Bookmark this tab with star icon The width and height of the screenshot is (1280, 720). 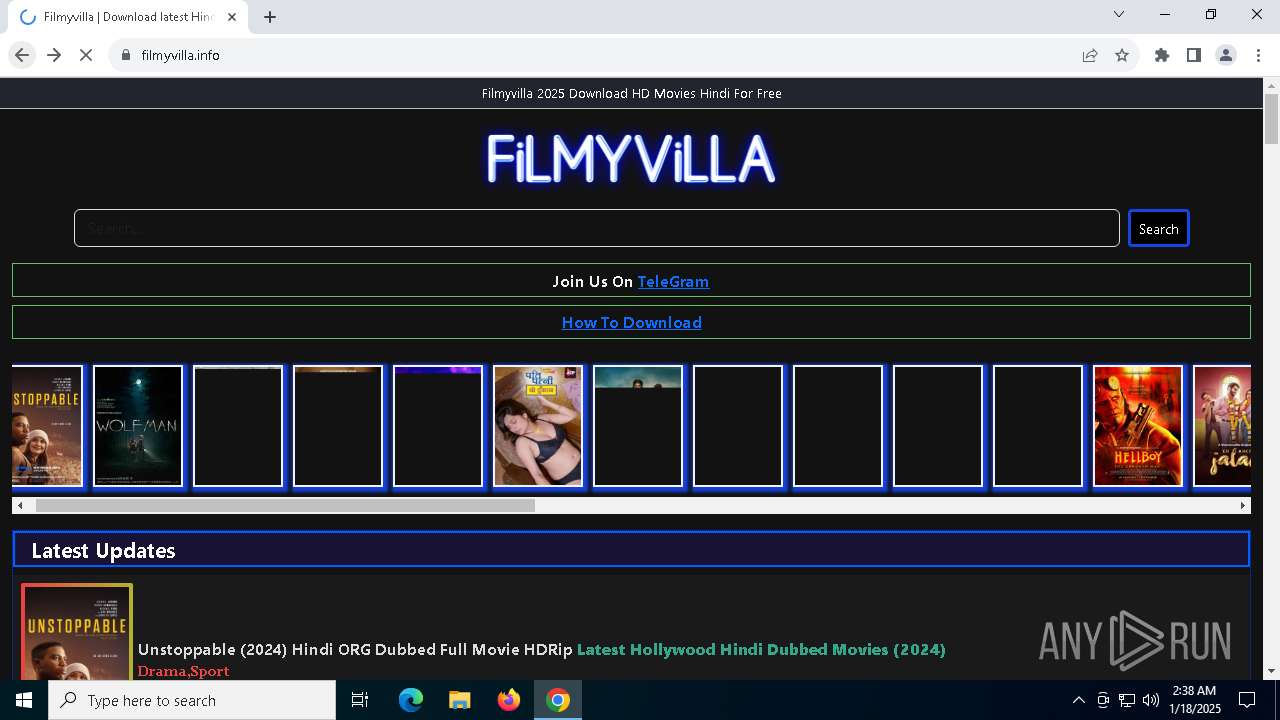click(1122, 55)
